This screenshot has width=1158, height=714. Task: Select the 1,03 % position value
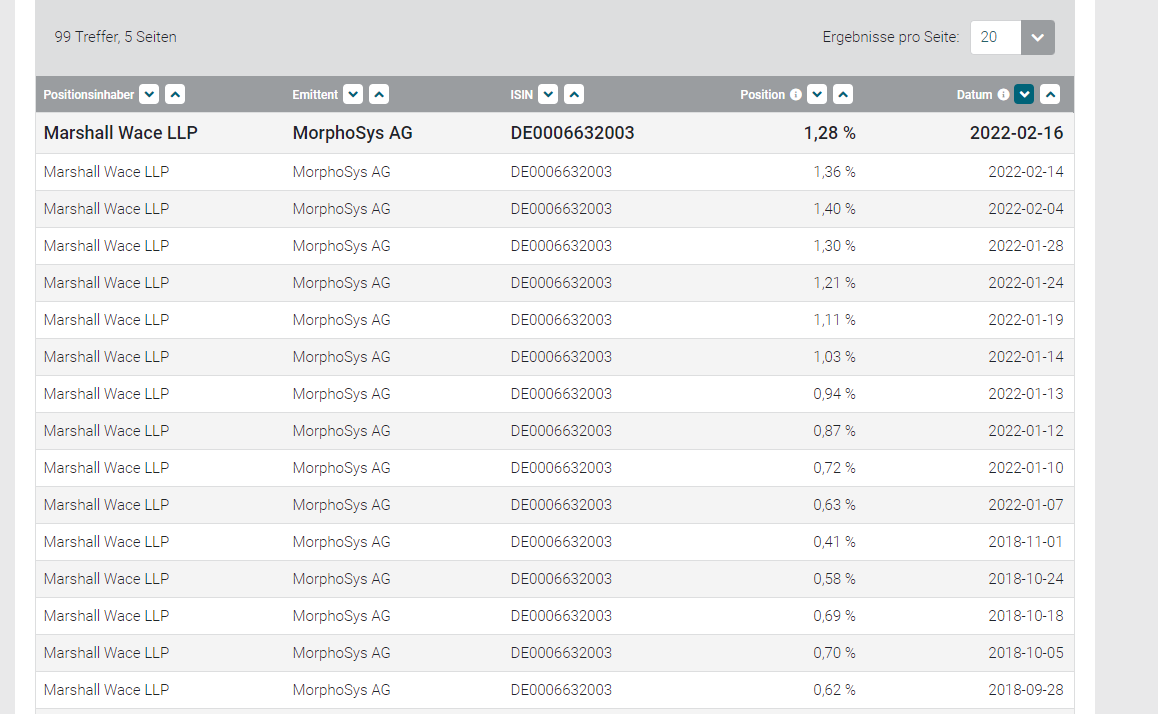pos(835,357)
